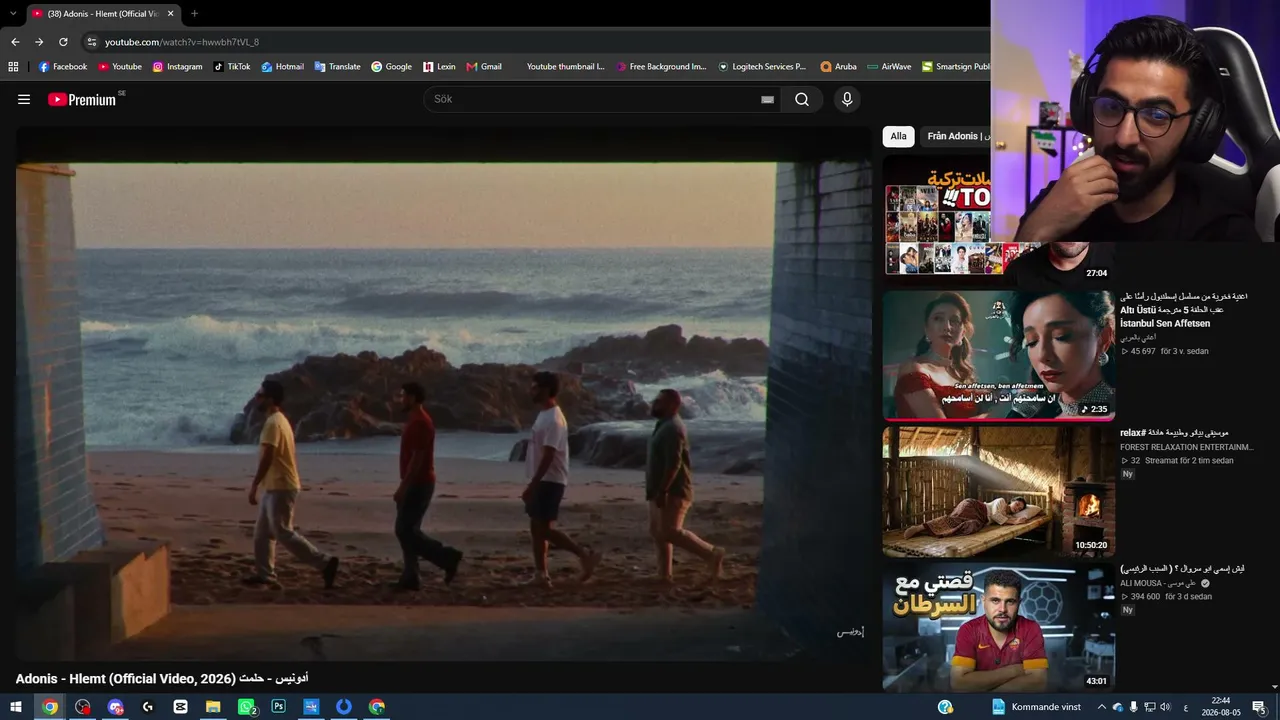Viewport: 1280px width, 720px height.
Task: Select the Alla filter chip
Action: pyautogui.click(x=898, y=136)
